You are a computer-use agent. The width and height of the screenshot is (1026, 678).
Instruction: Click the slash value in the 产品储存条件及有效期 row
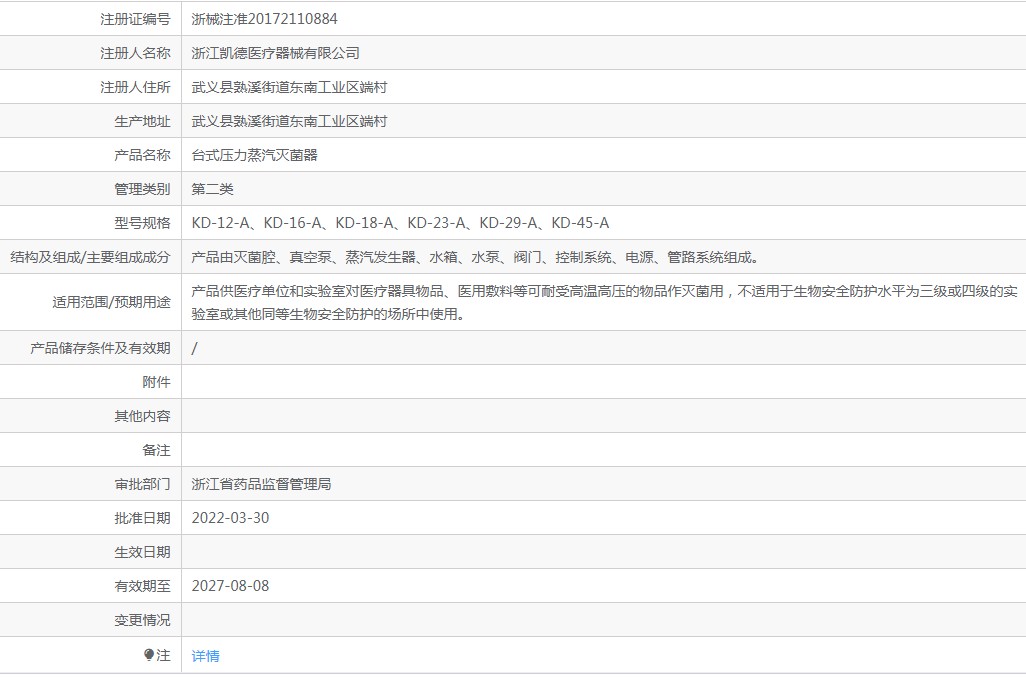[194, 348]
